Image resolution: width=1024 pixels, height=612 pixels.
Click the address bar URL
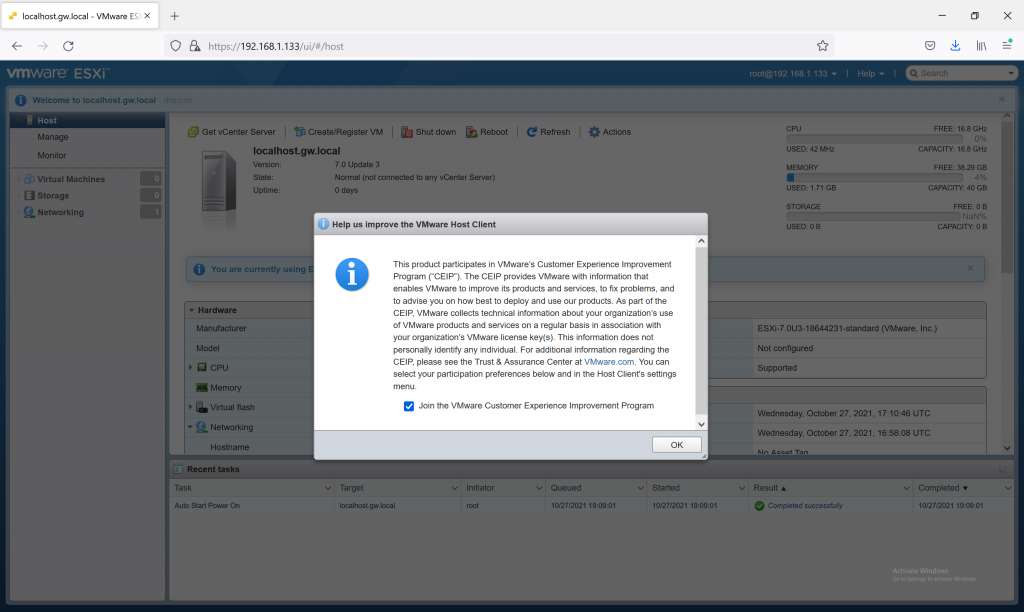coord(276,46)
